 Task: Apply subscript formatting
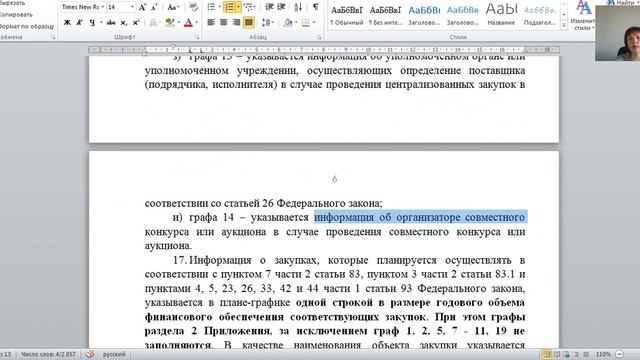(x=124, y=23)
